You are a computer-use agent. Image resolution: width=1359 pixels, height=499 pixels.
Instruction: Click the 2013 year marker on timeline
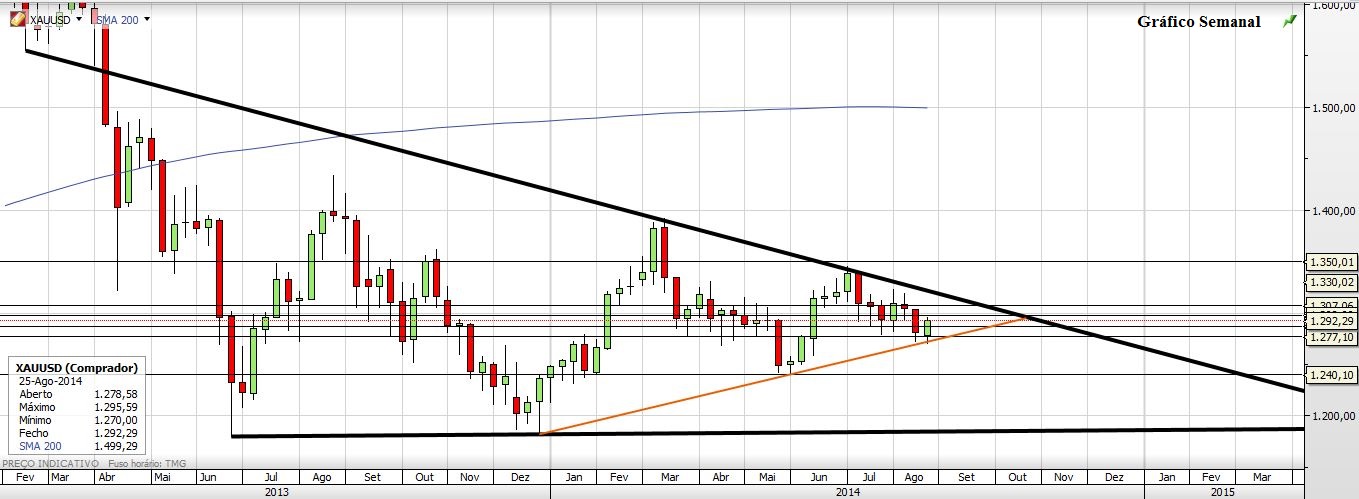coord(276,491)
